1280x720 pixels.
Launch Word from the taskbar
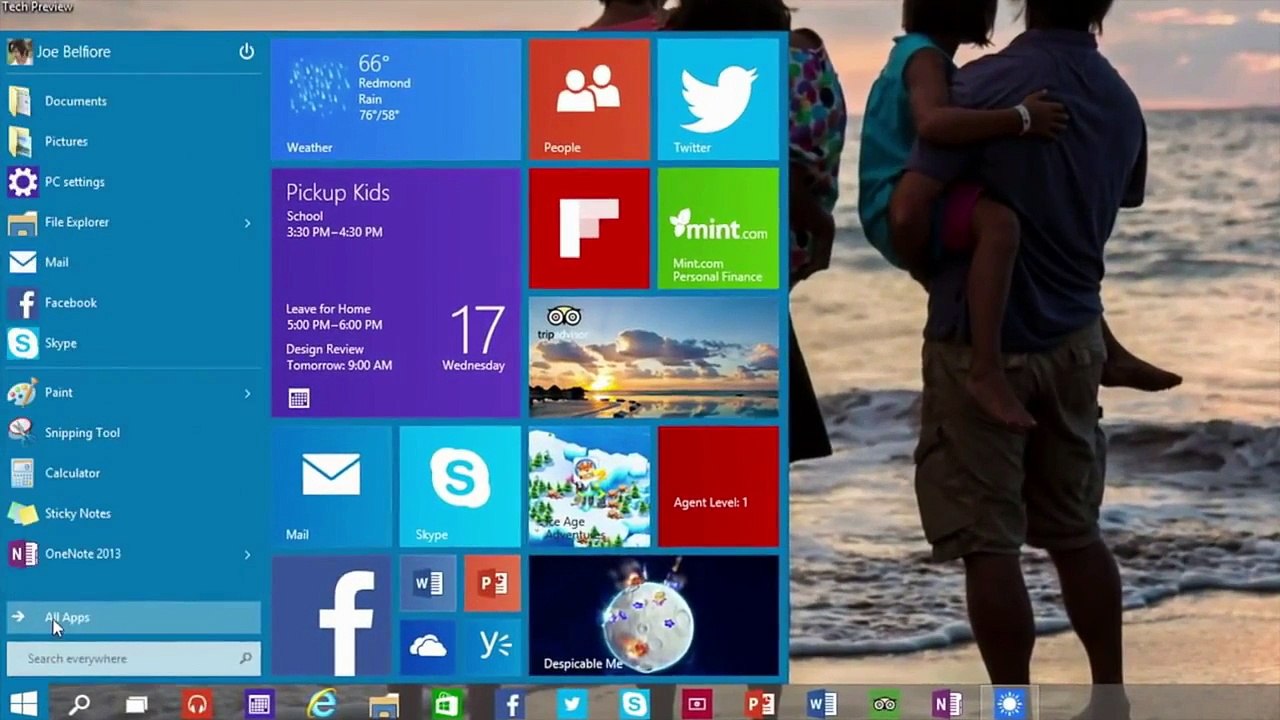(822, 704)
